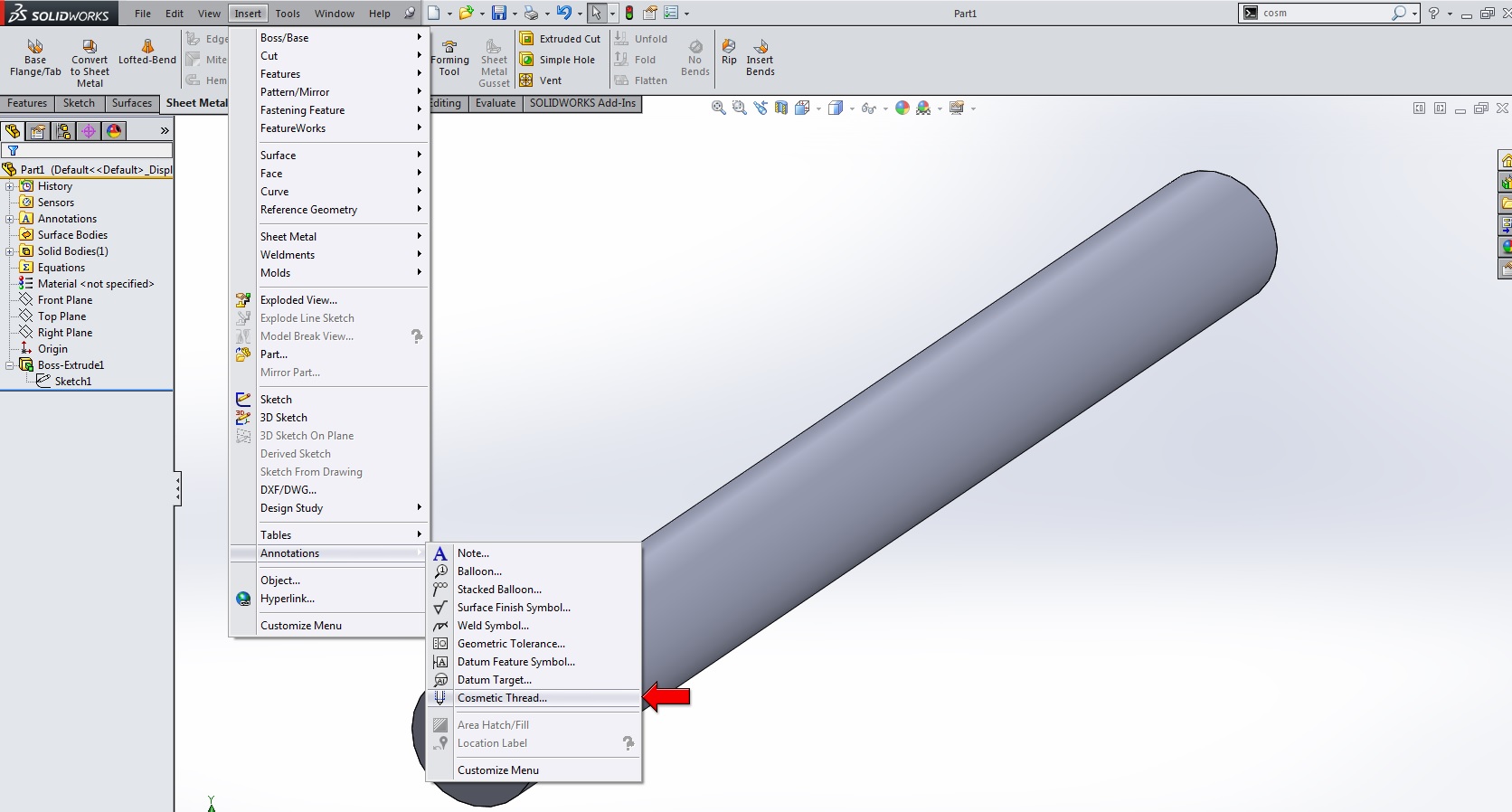Screen dimensions: 1512x812
Task: Select Front Plane in feature tree
Action: pos(64,300)
